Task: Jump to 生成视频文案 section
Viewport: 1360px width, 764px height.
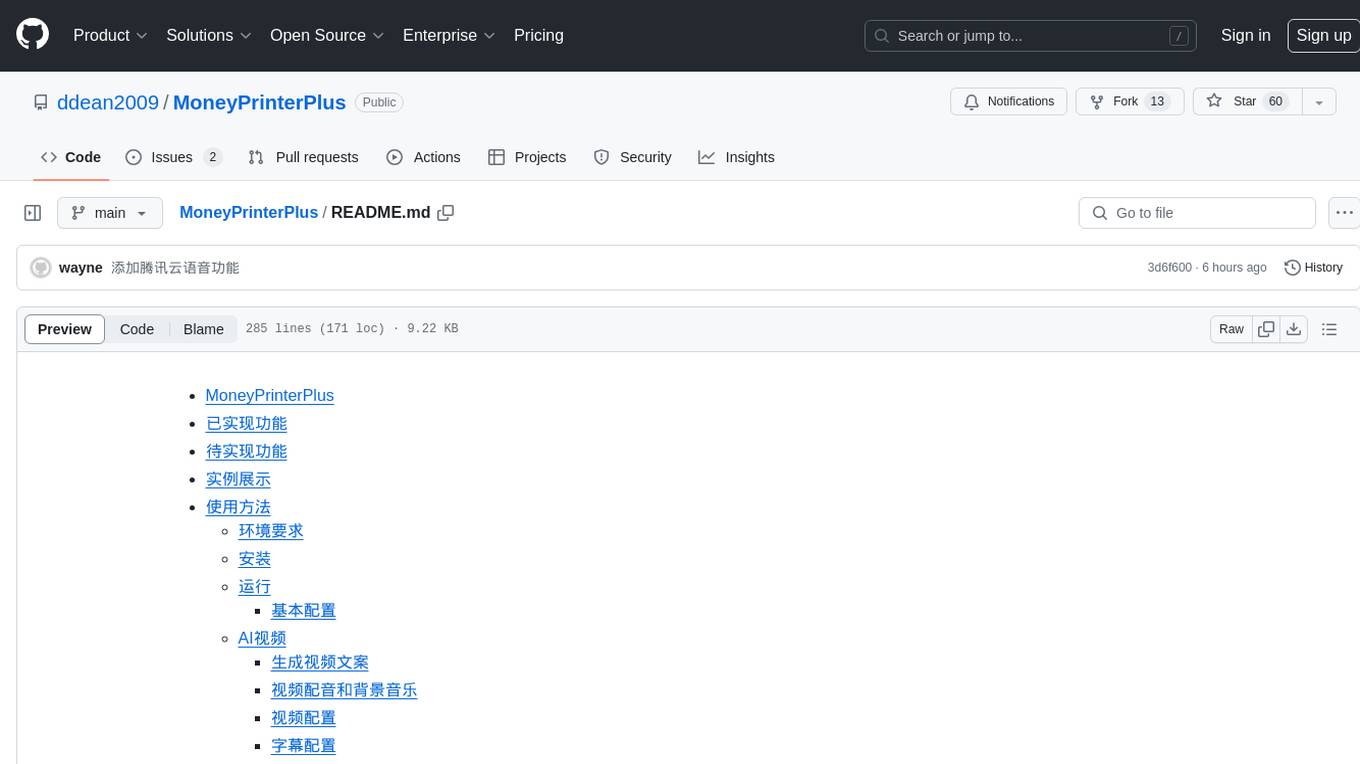Action: pyautogui.click(x=320, y=663)
